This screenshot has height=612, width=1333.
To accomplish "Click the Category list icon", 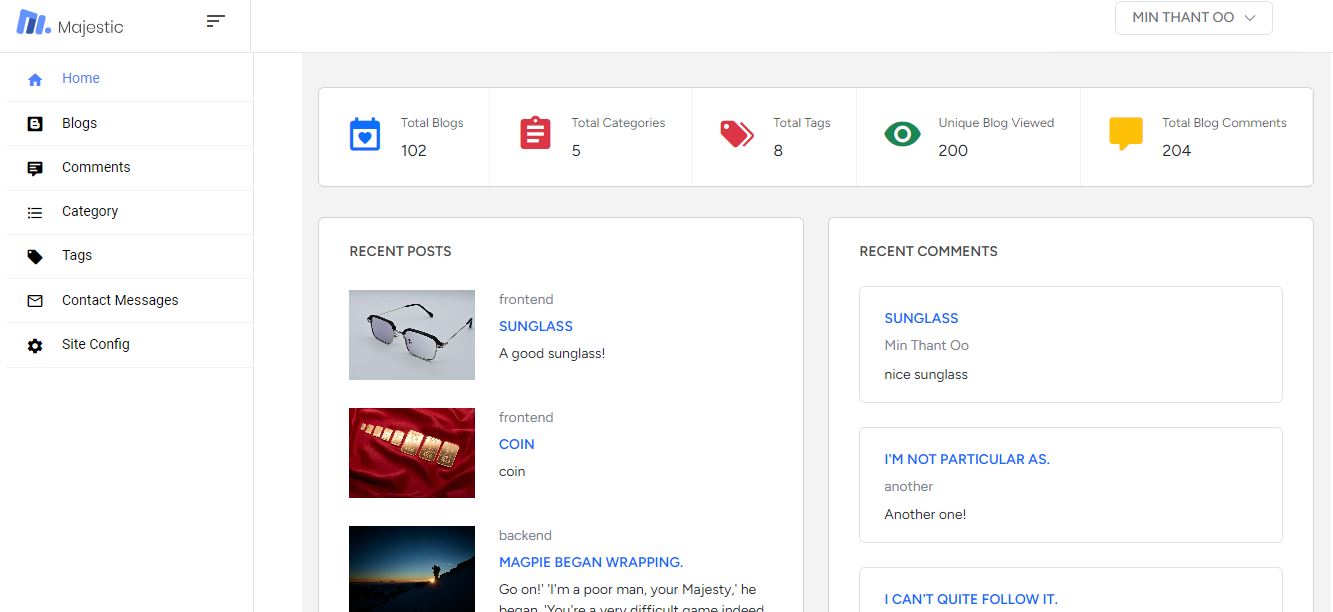I will pos(35,212).
